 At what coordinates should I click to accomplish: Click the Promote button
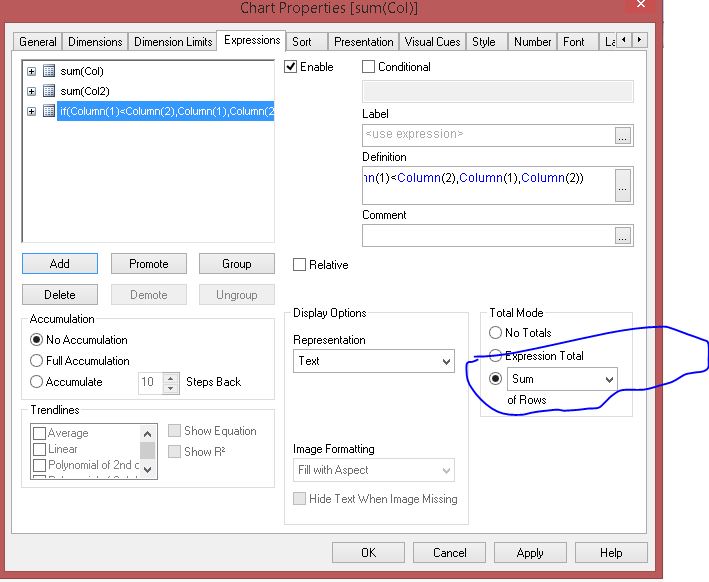click(149, 264)
